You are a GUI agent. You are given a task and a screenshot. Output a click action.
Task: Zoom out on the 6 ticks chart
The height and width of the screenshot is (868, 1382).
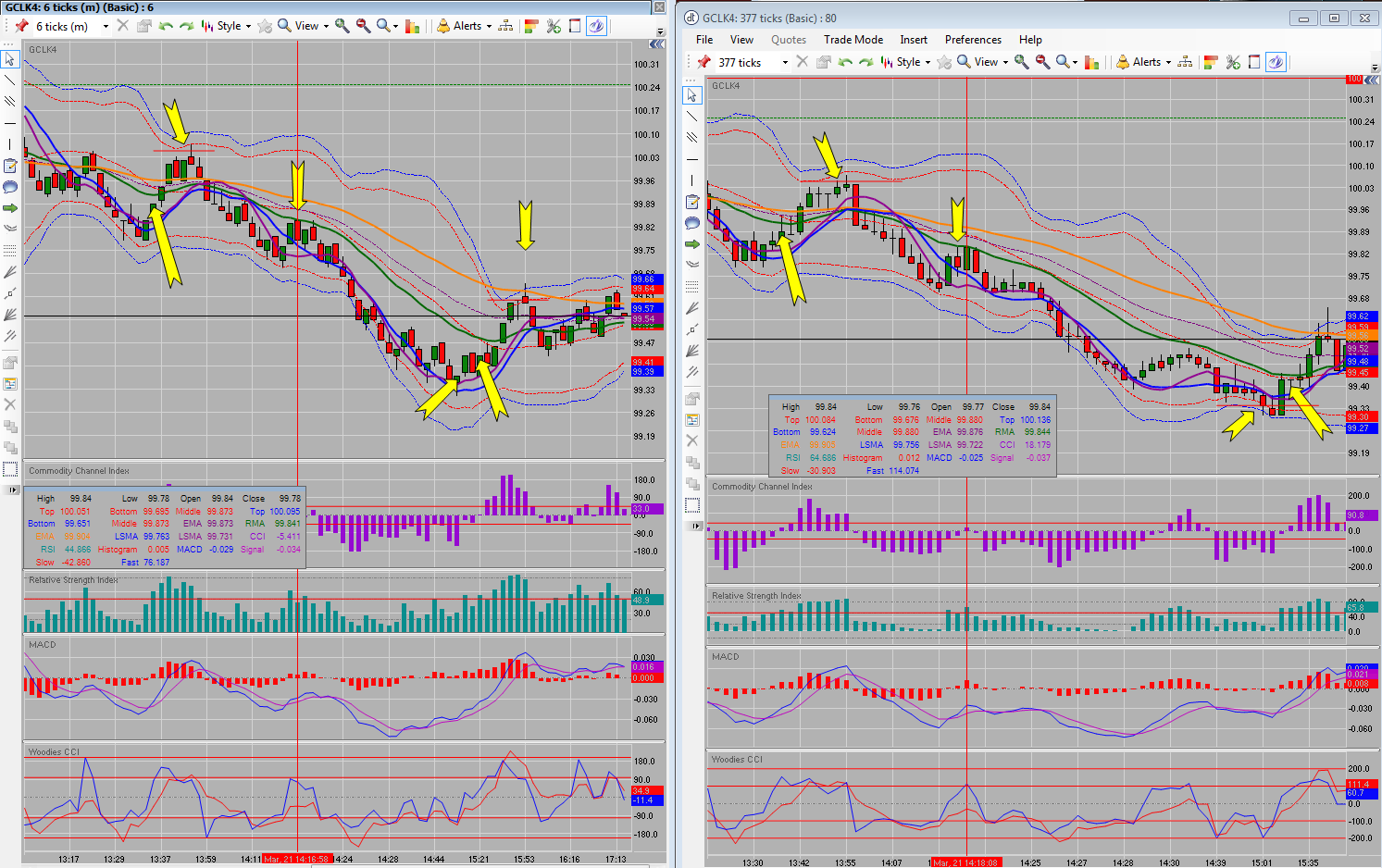(x=363, y=26)
